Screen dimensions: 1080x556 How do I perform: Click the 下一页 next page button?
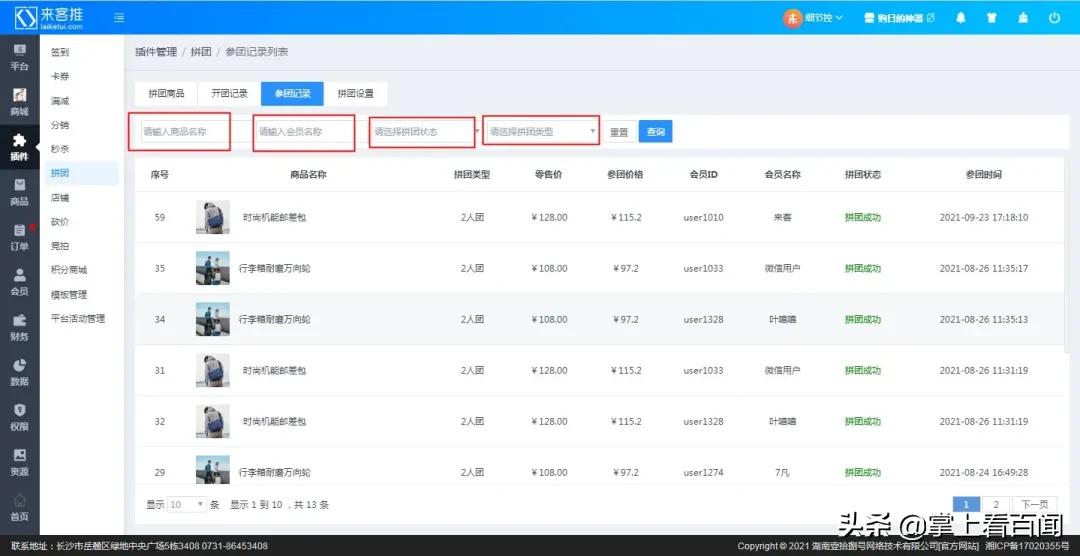pyautogui.click(x=1035, y=504)
